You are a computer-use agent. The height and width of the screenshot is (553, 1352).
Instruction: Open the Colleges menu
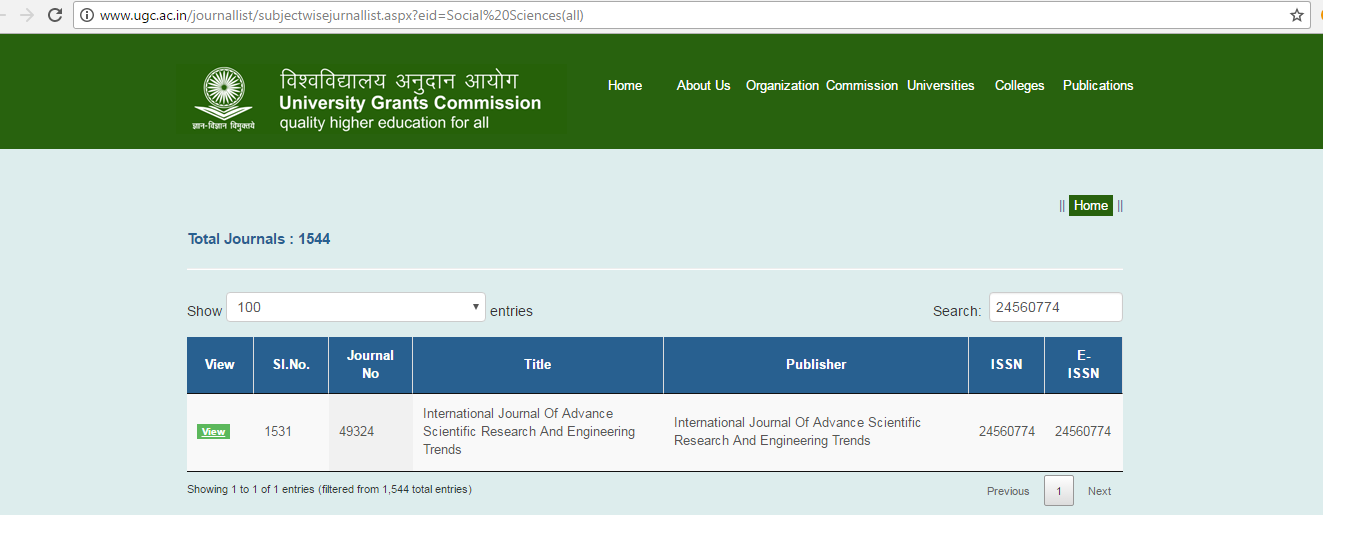coord(1019,85)
